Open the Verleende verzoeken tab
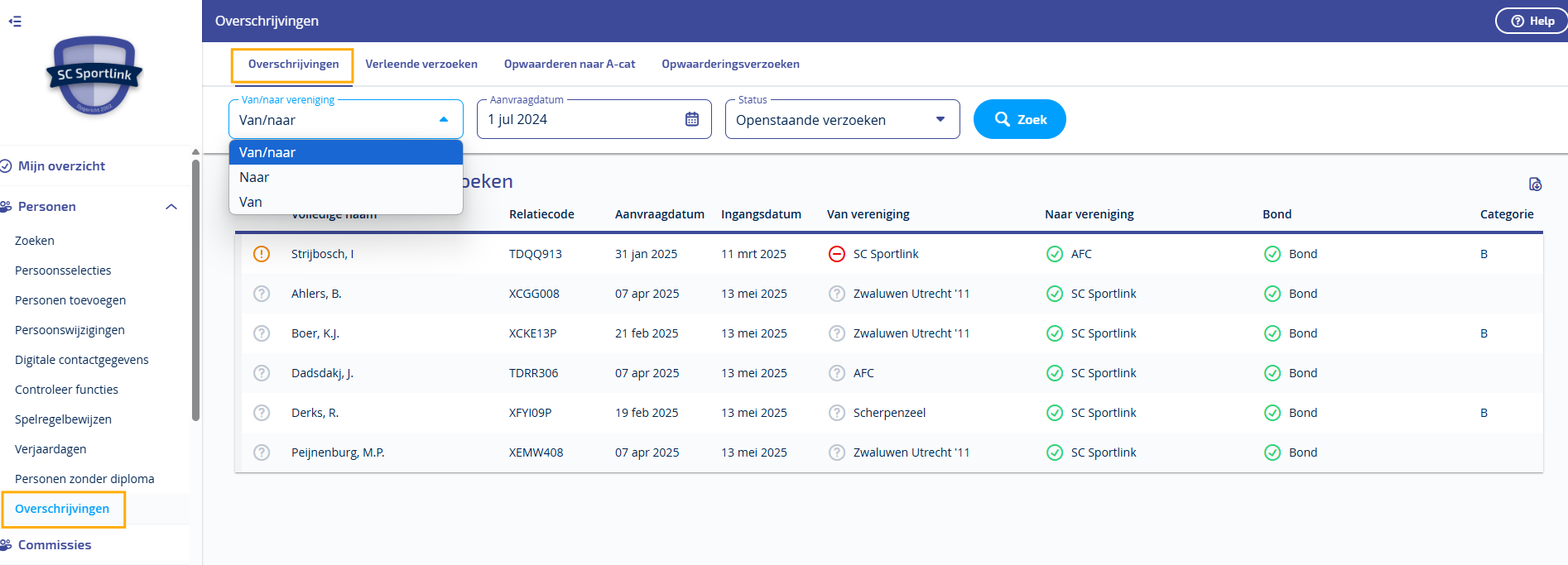Screen dimensions: 1568x565 pyautogui.click(x=421, y=65)
